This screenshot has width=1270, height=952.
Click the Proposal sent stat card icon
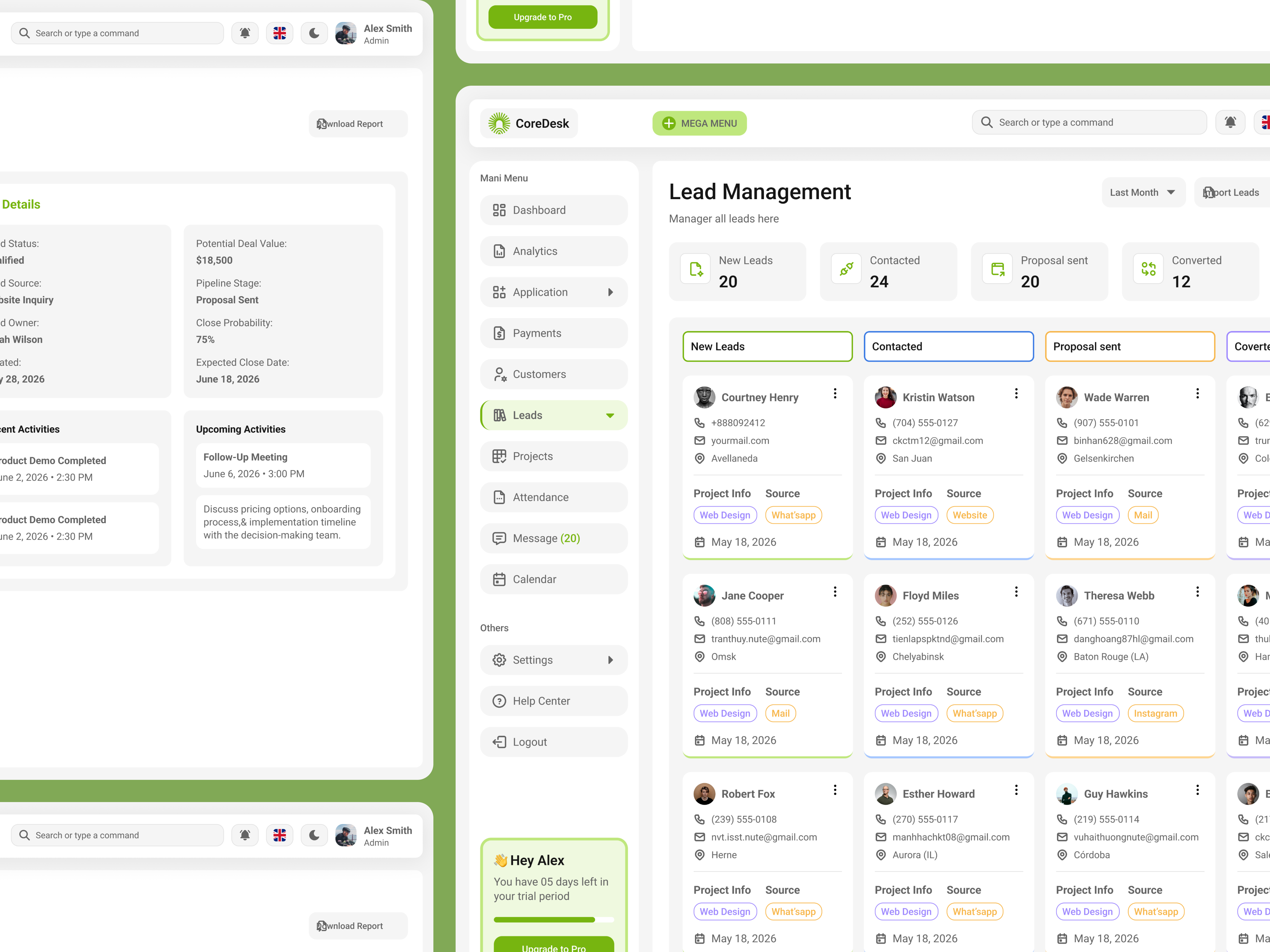click(x=997, y=269)
